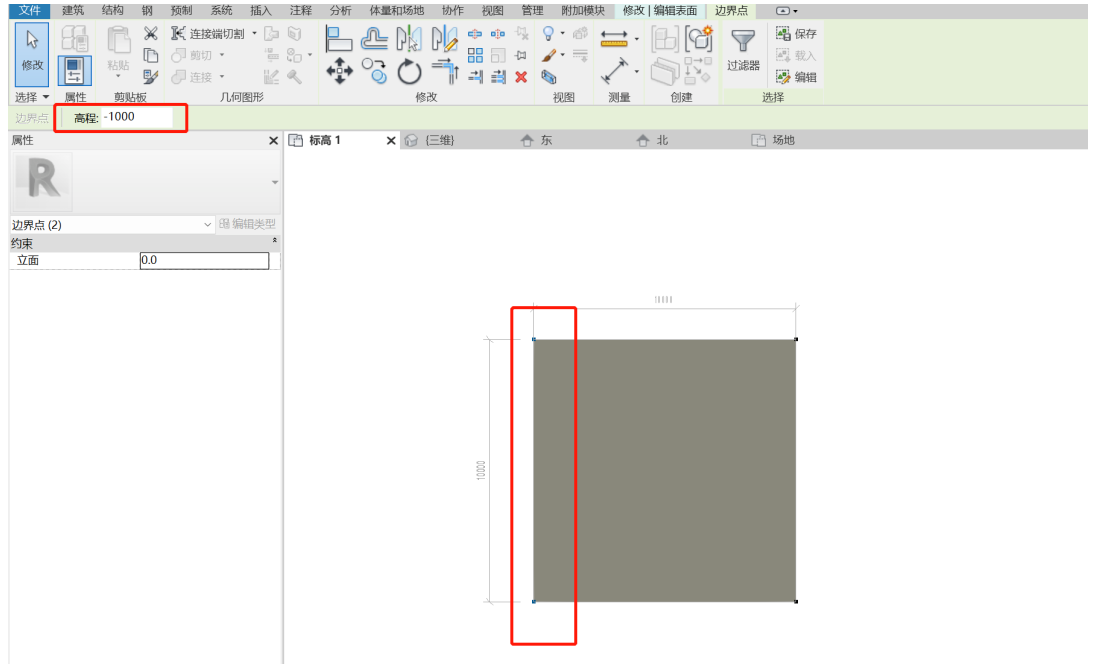Click the Array tool icon

476,56
